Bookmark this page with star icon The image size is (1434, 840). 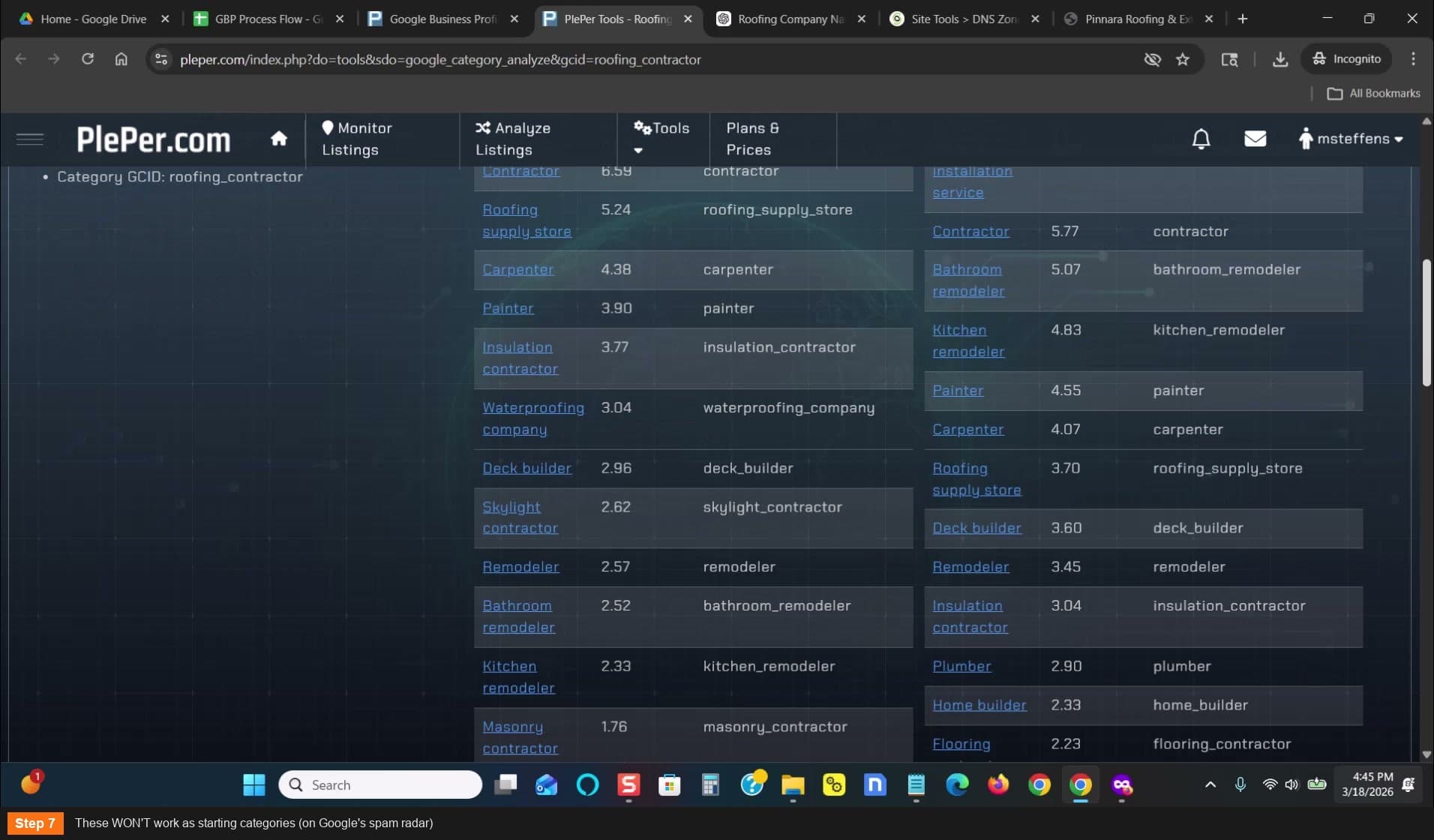[1183, 59]
